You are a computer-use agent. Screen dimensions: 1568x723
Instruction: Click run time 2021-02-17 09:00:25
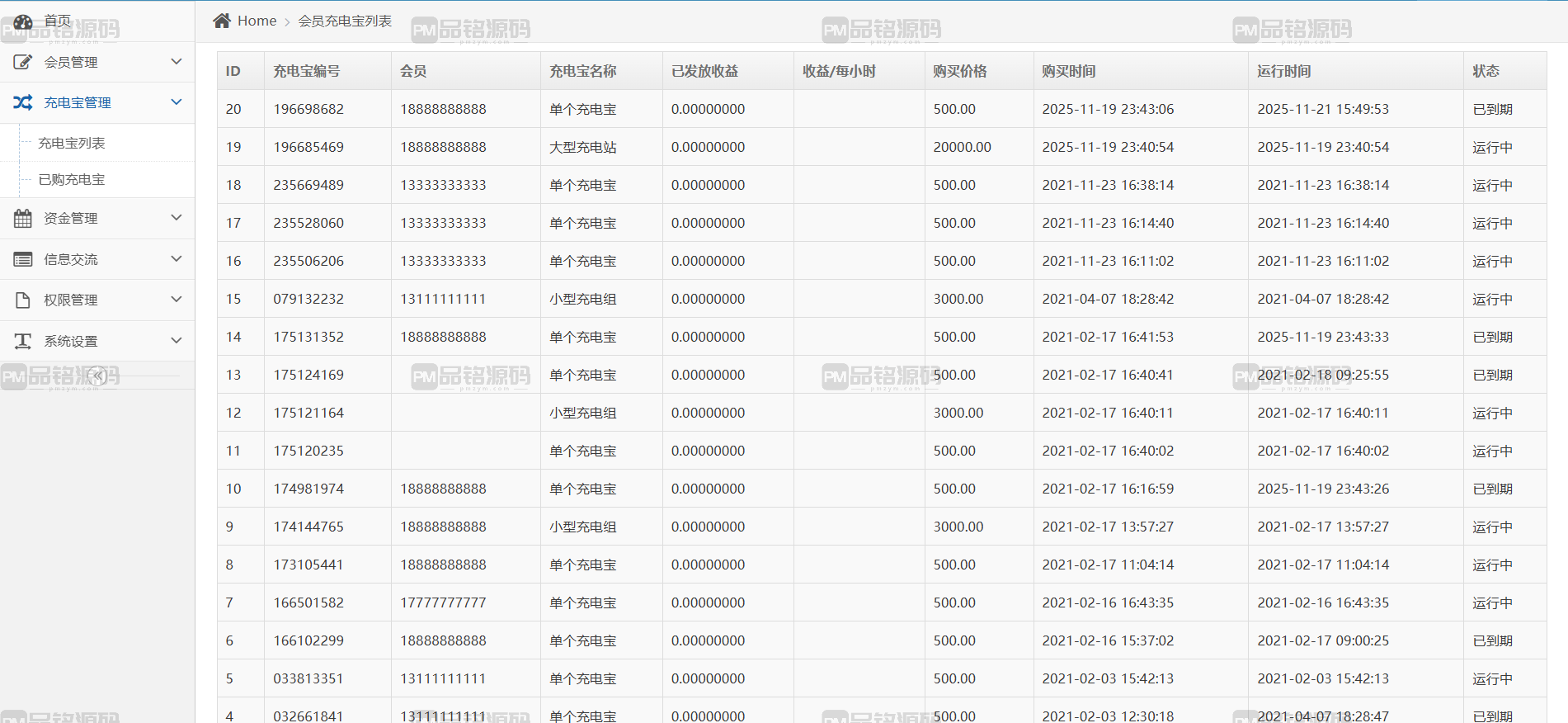1323,640
